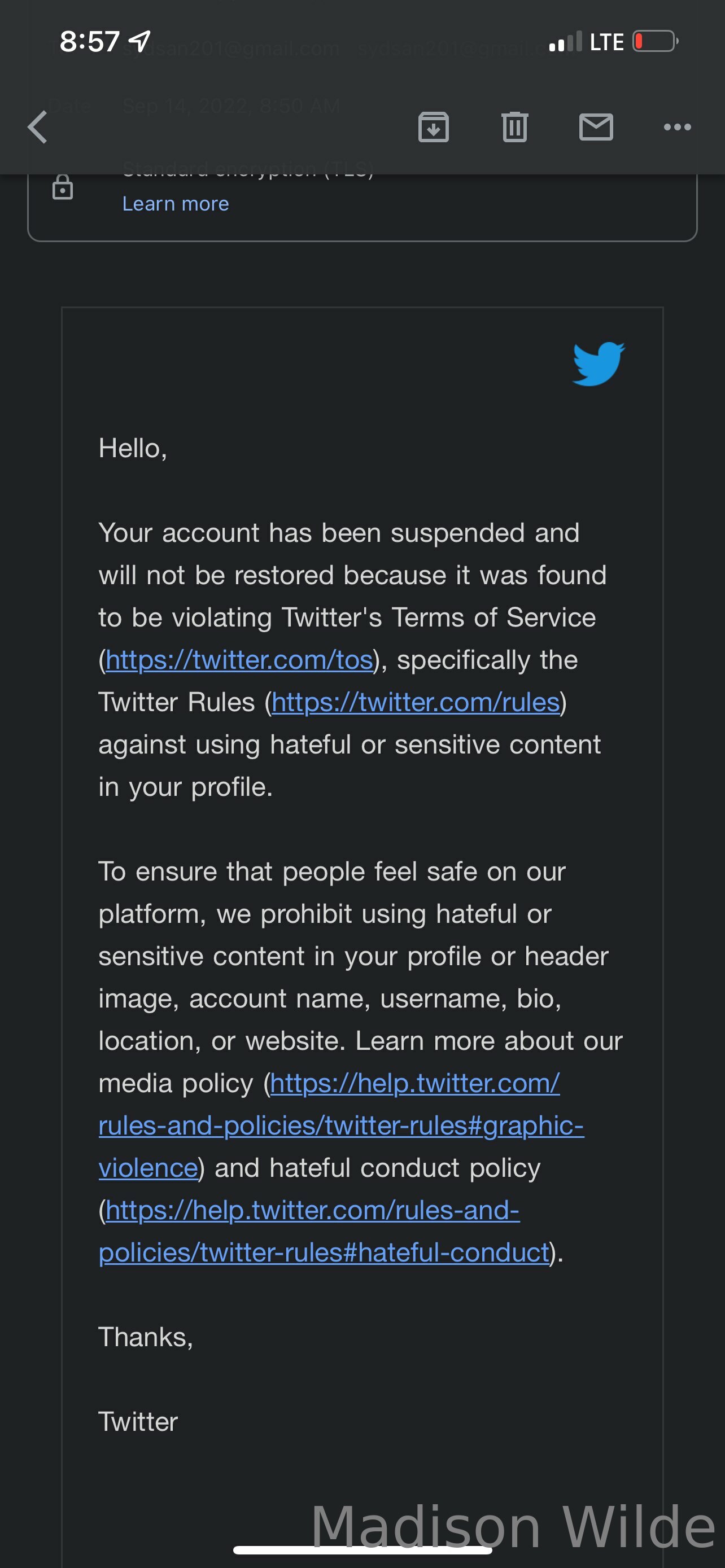This screenshot has height=1568, width=725.
Task: Tap the Twitter bird logo
Action: (599, 363)
